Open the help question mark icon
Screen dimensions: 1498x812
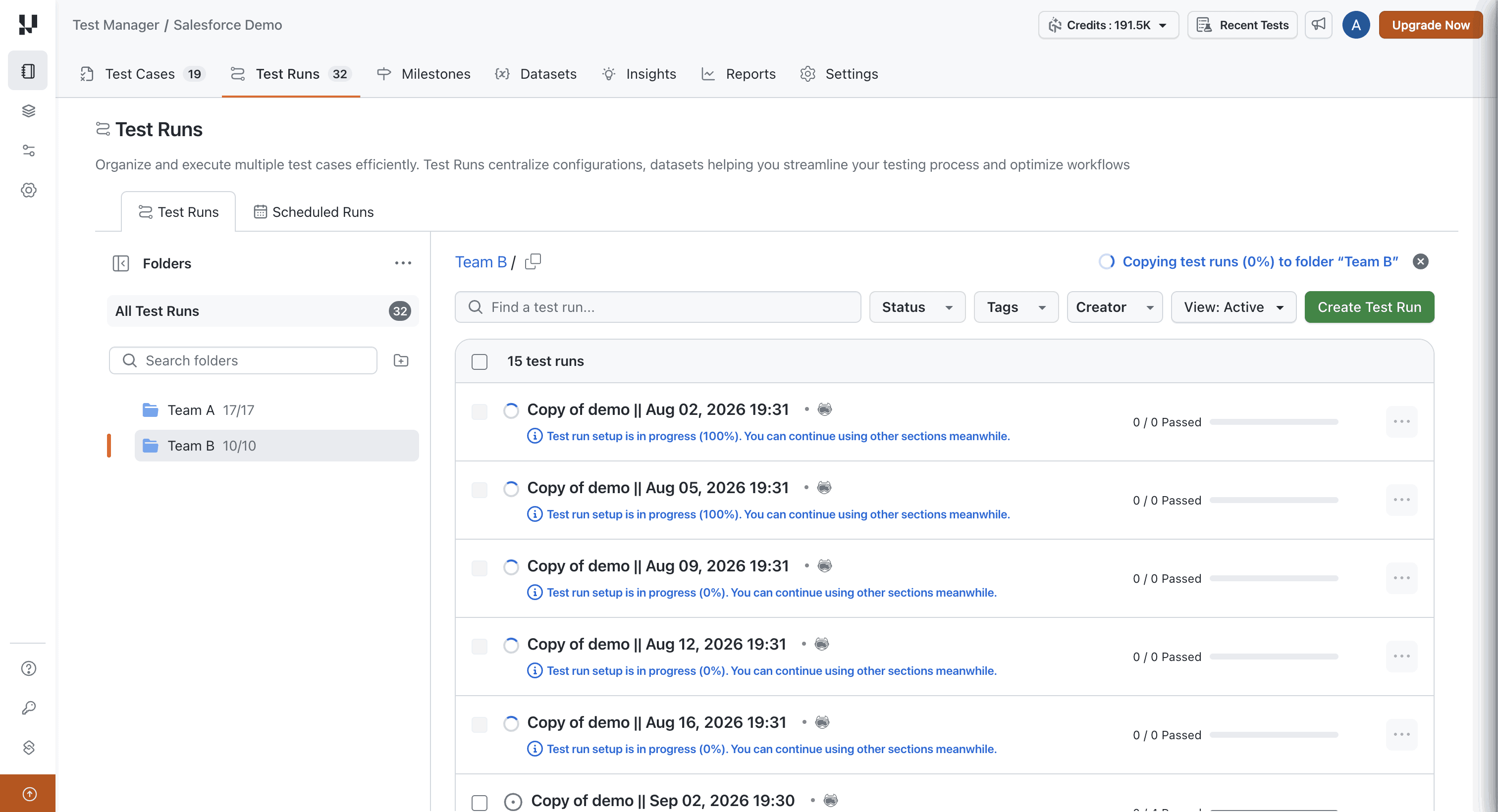pyautogui.click(x=29, y=668)
